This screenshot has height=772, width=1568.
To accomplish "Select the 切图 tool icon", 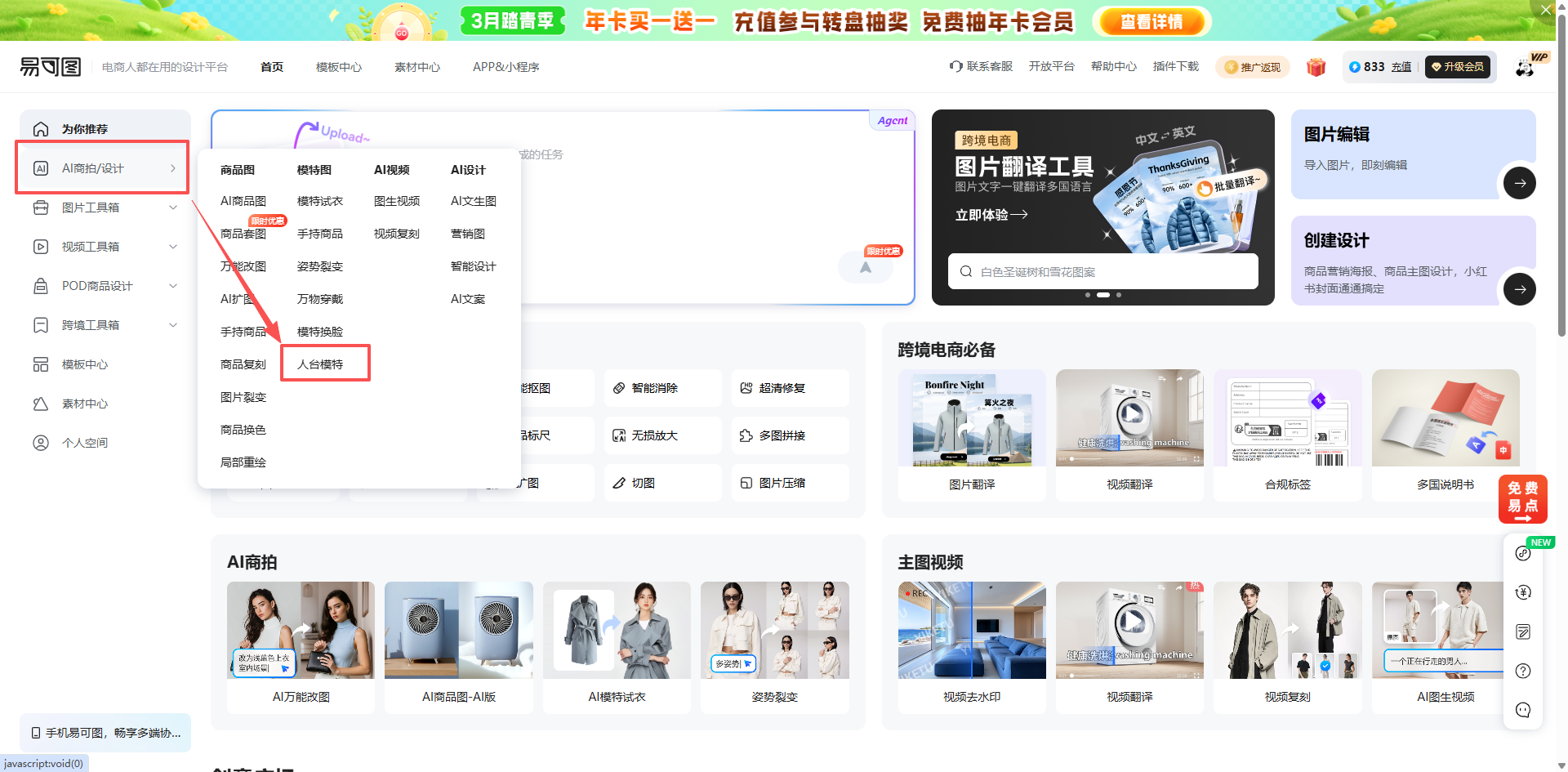I will pyautogui.click(x=621, y=483).
